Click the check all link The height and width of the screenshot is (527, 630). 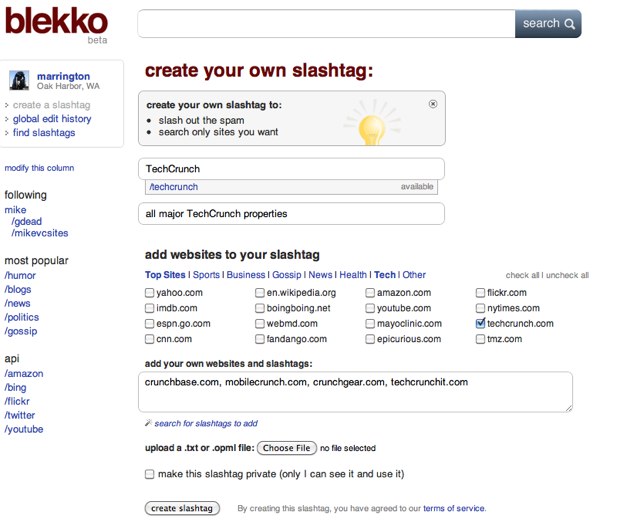522,275
